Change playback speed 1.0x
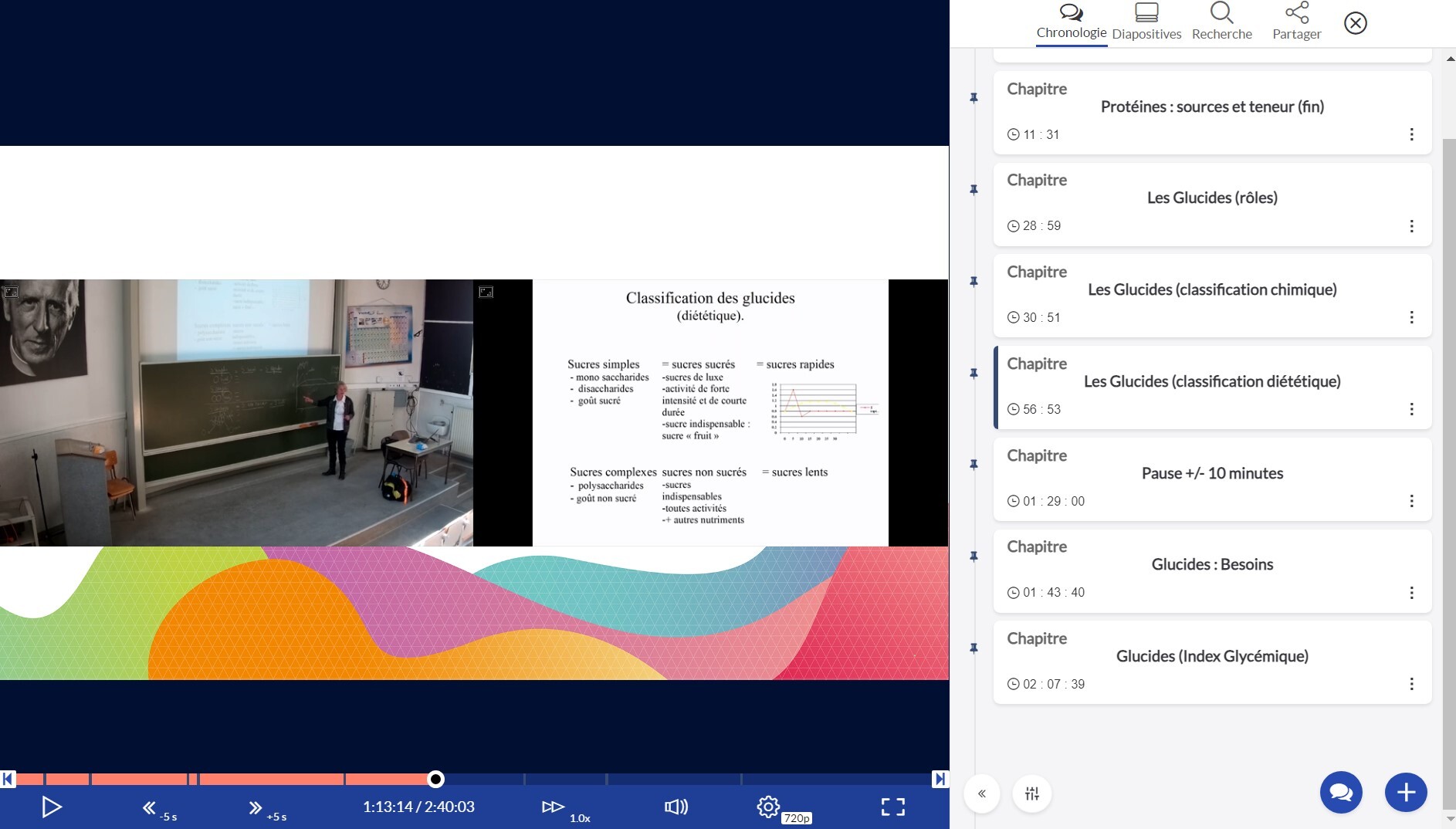1456x829 pixels. point(565,809)
